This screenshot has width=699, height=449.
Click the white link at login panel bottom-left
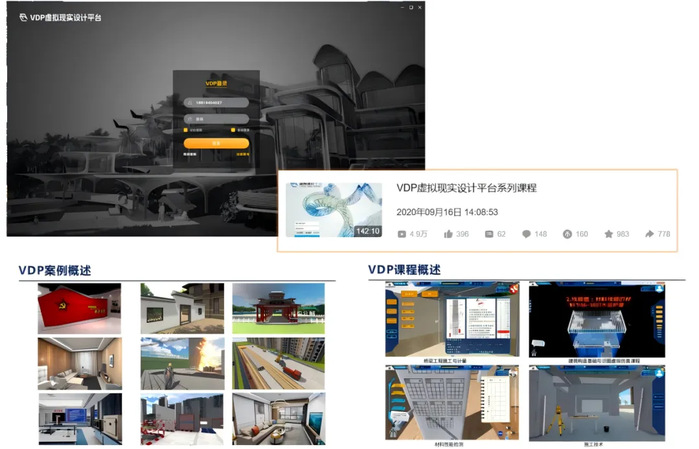(x=190, y=155)
